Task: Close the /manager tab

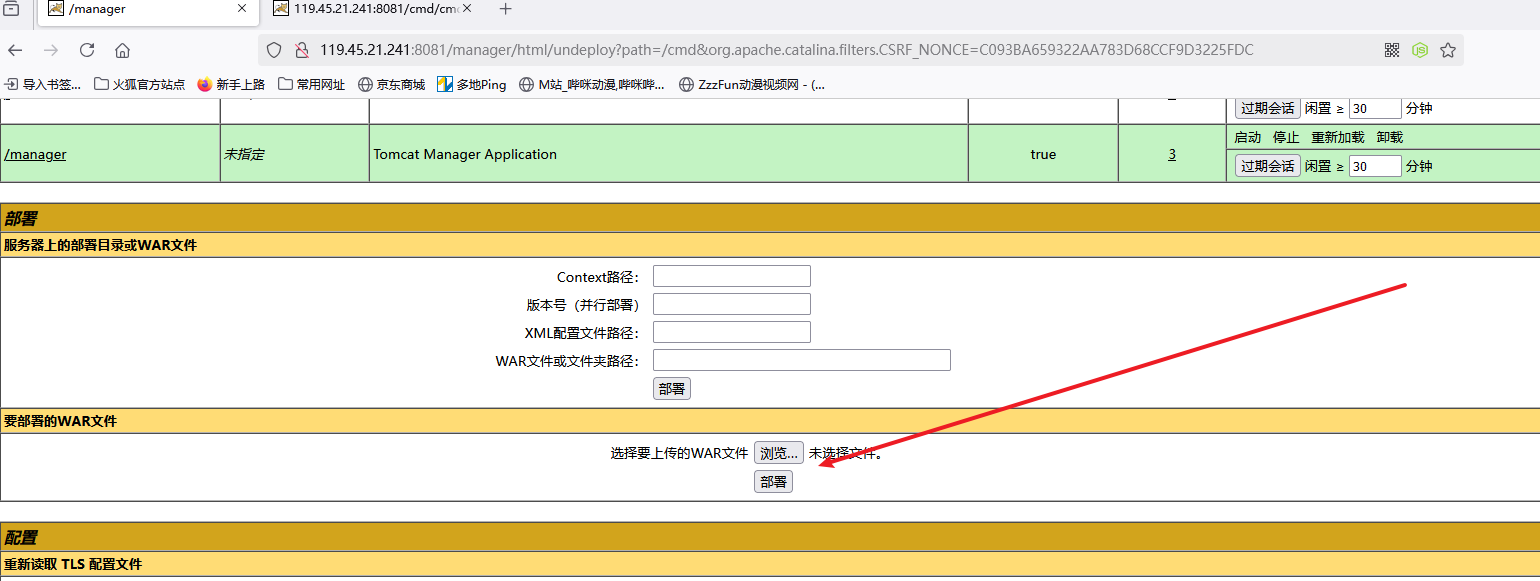Action: [x=242, y=9]
